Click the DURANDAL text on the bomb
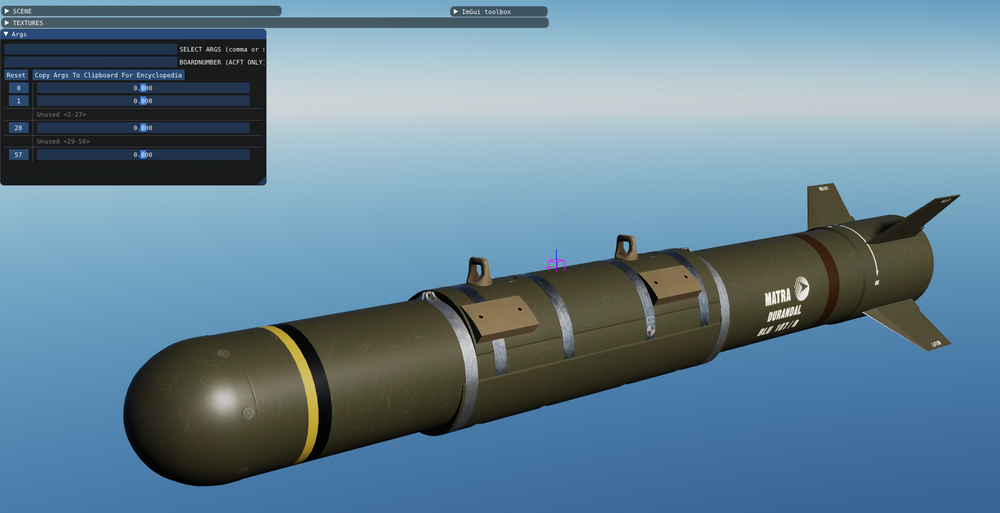 pos(784,316)
